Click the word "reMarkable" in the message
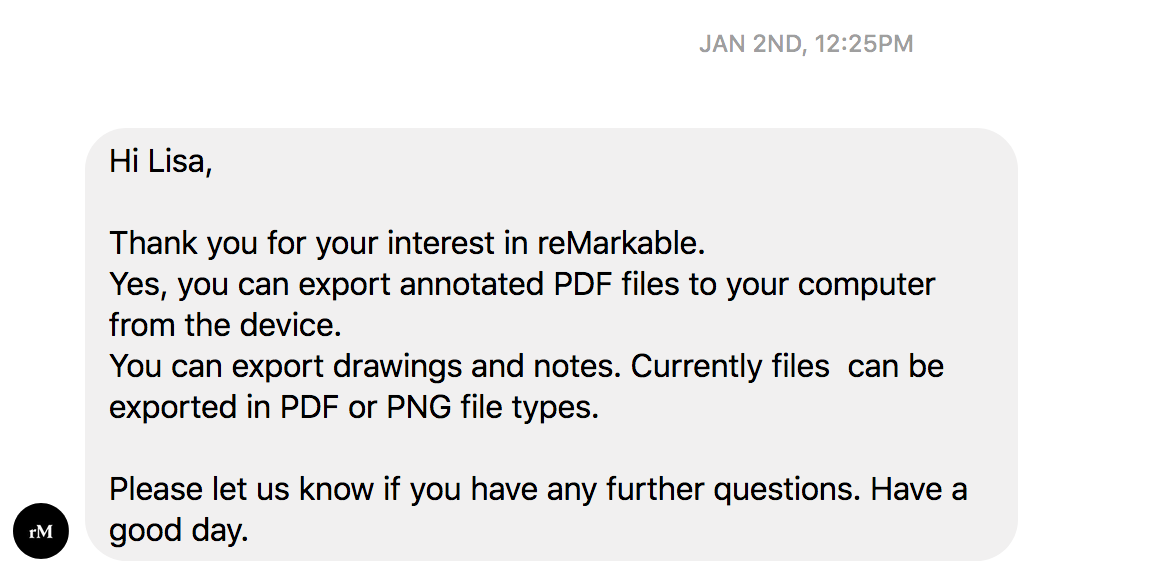Viewport: 1158px width, 582px height. pos(617,243)
